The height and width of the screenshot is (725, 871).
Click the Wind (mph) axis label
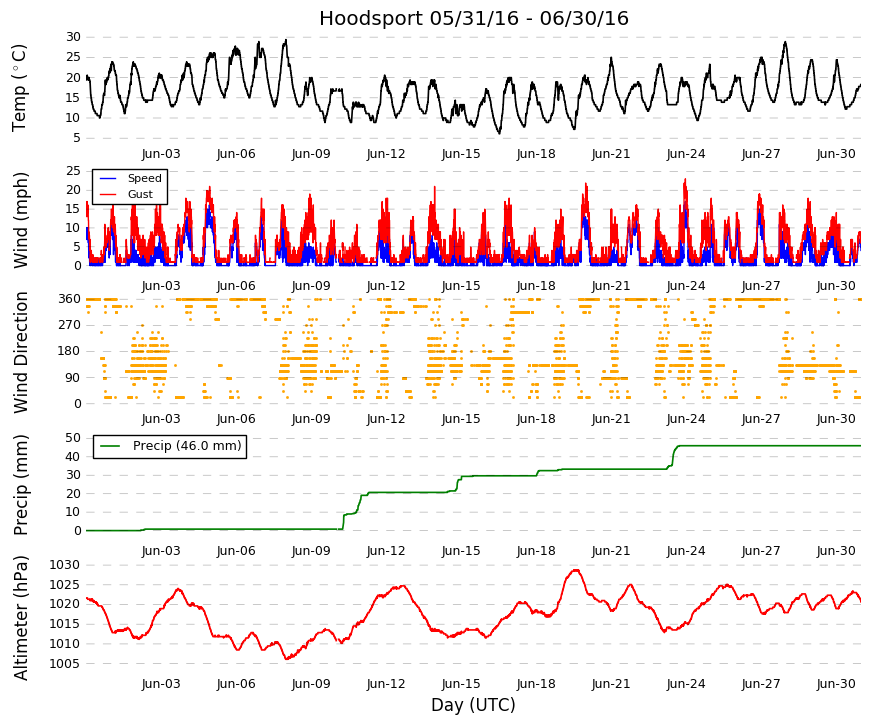20,221
